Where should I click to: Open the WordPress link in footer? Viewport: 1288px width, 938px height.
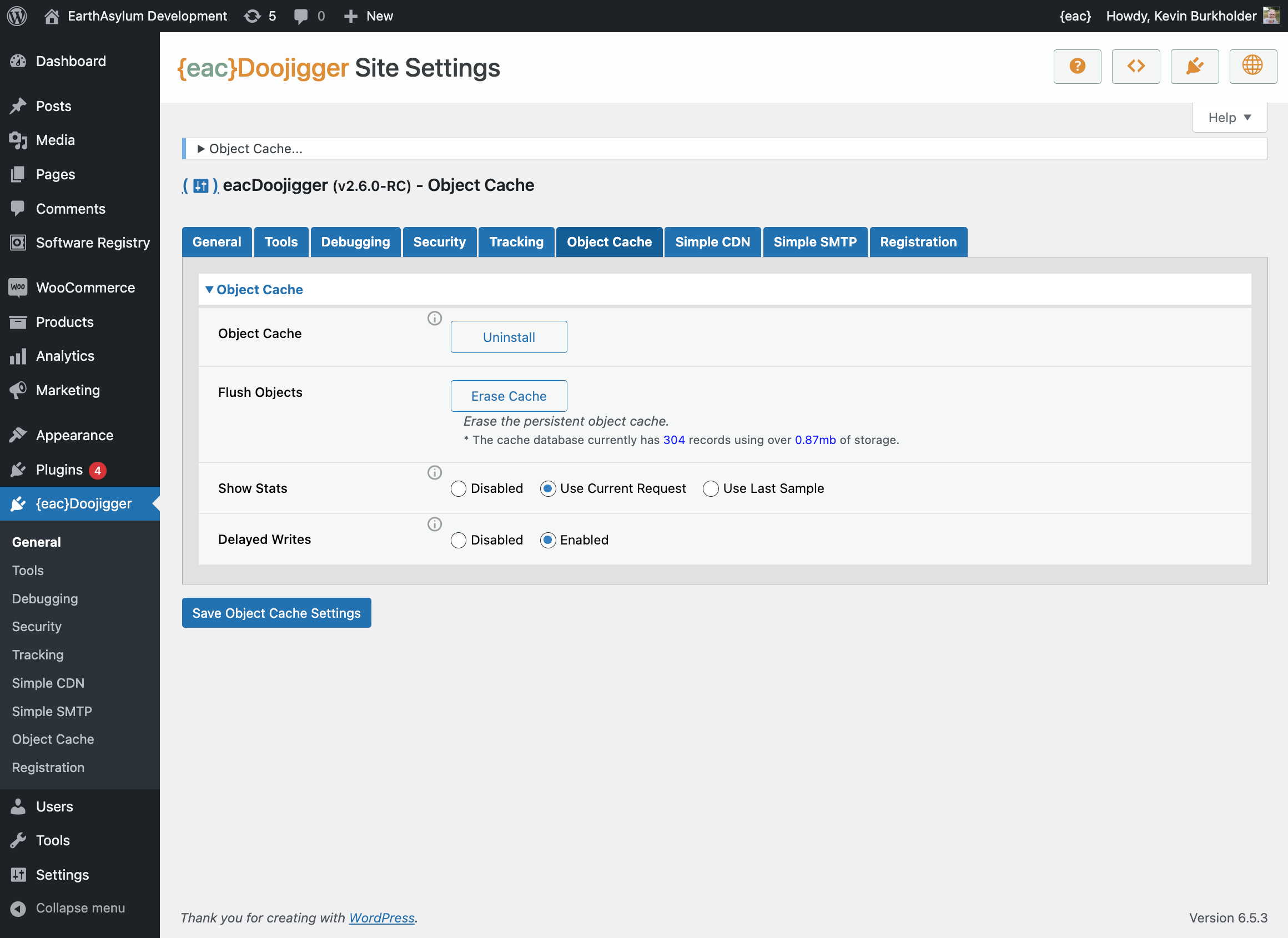point(381,918)
